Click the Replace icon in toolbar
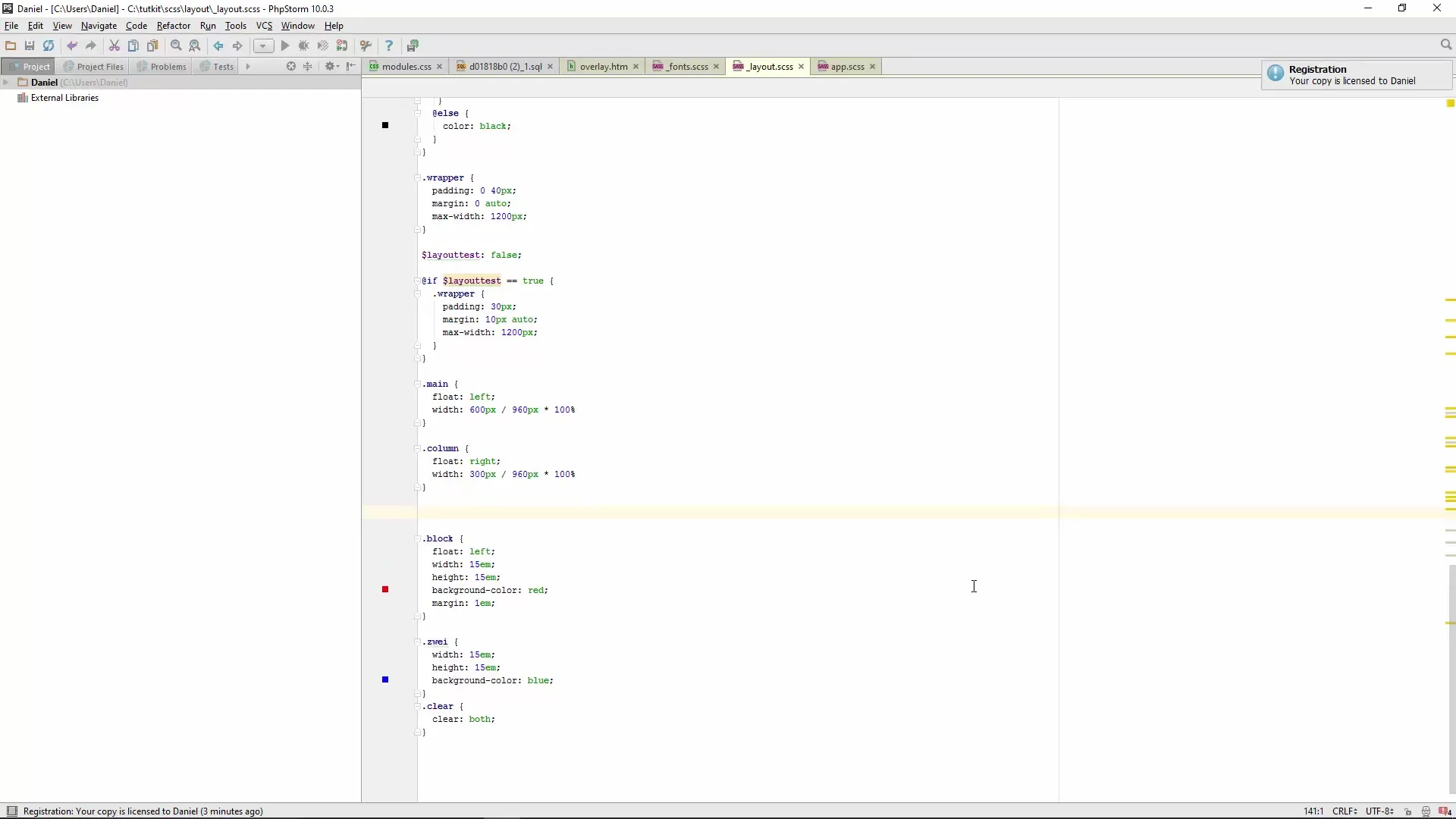Image resolution: width=1456 pixels, height=819 pixels. coord(195,45)
